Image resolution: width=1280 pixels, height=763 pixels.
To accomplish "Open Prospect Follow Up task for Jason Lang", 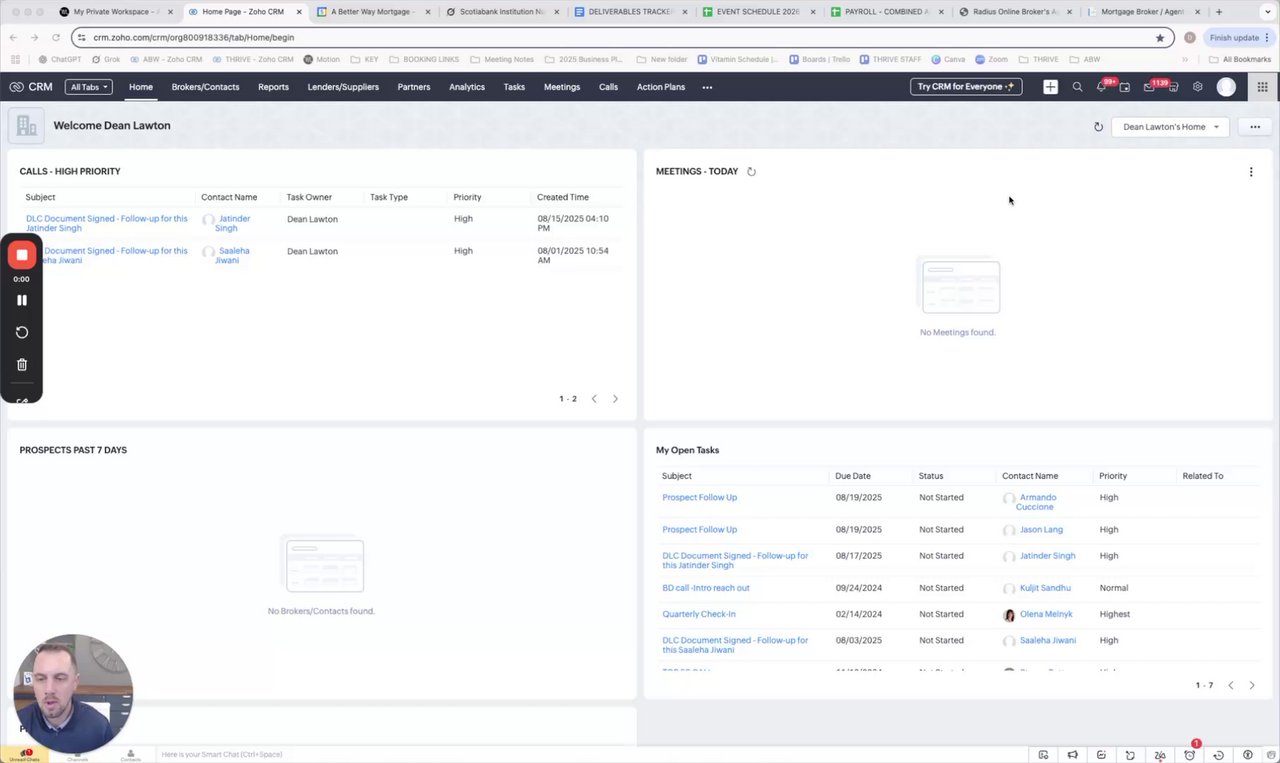I will (699, 530).
